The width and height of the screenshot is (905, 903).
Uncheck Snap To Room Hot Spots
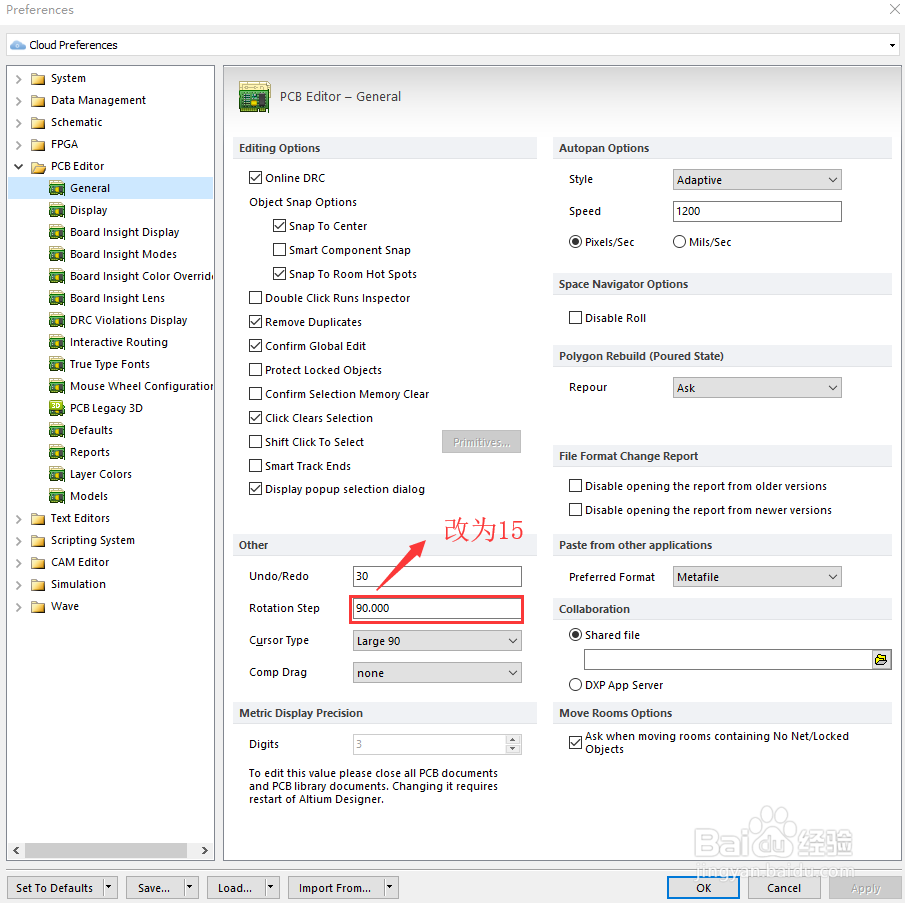[279, 273]
